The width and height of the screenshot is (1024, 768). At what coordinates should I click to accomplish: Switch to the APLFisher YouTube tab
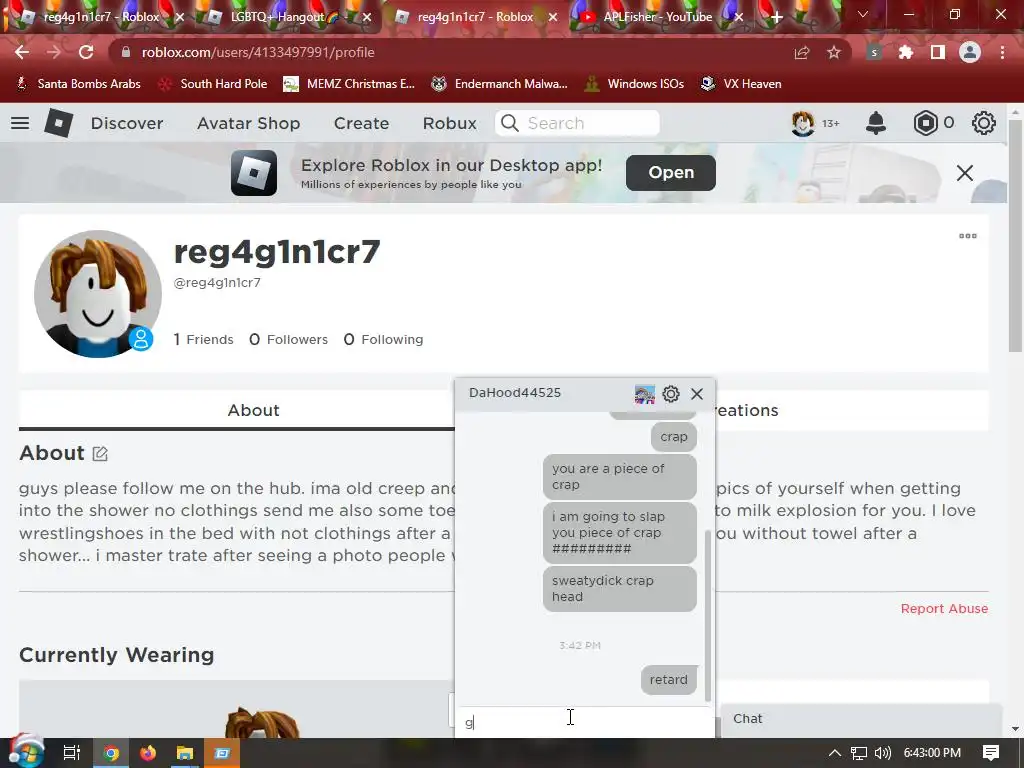[x=658, y=17]
